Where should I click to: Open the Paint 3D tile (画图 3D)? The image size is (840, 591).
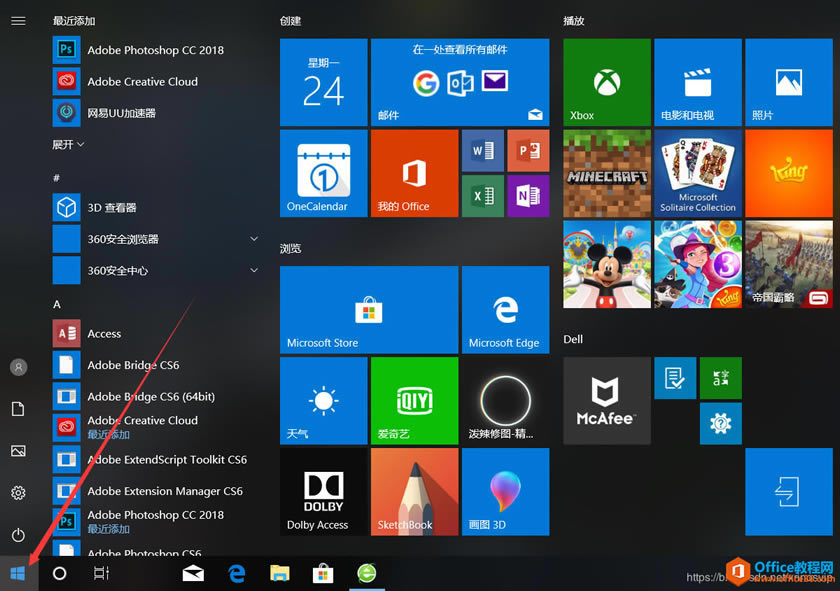click(x=506, y=492)
